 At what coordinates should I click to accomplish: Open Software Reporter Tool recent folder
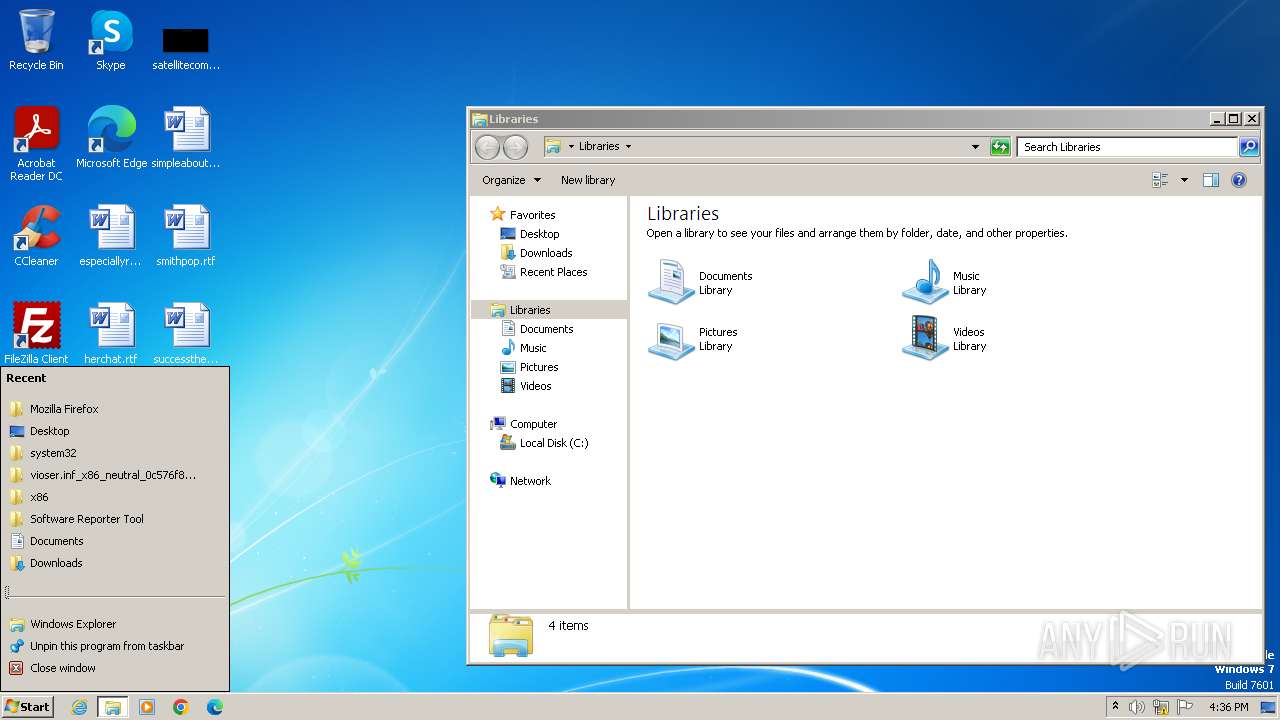coord(115,519)
